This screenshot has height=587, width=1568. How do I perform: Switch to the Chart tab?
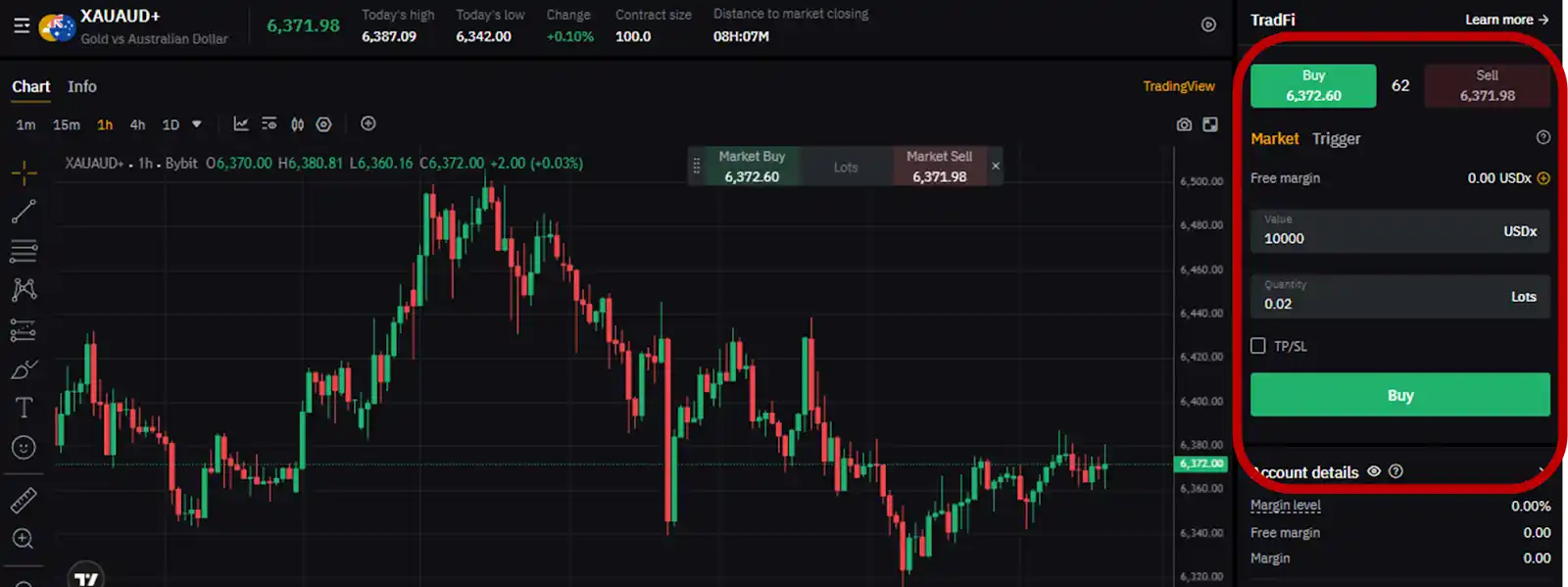point(31,86)
